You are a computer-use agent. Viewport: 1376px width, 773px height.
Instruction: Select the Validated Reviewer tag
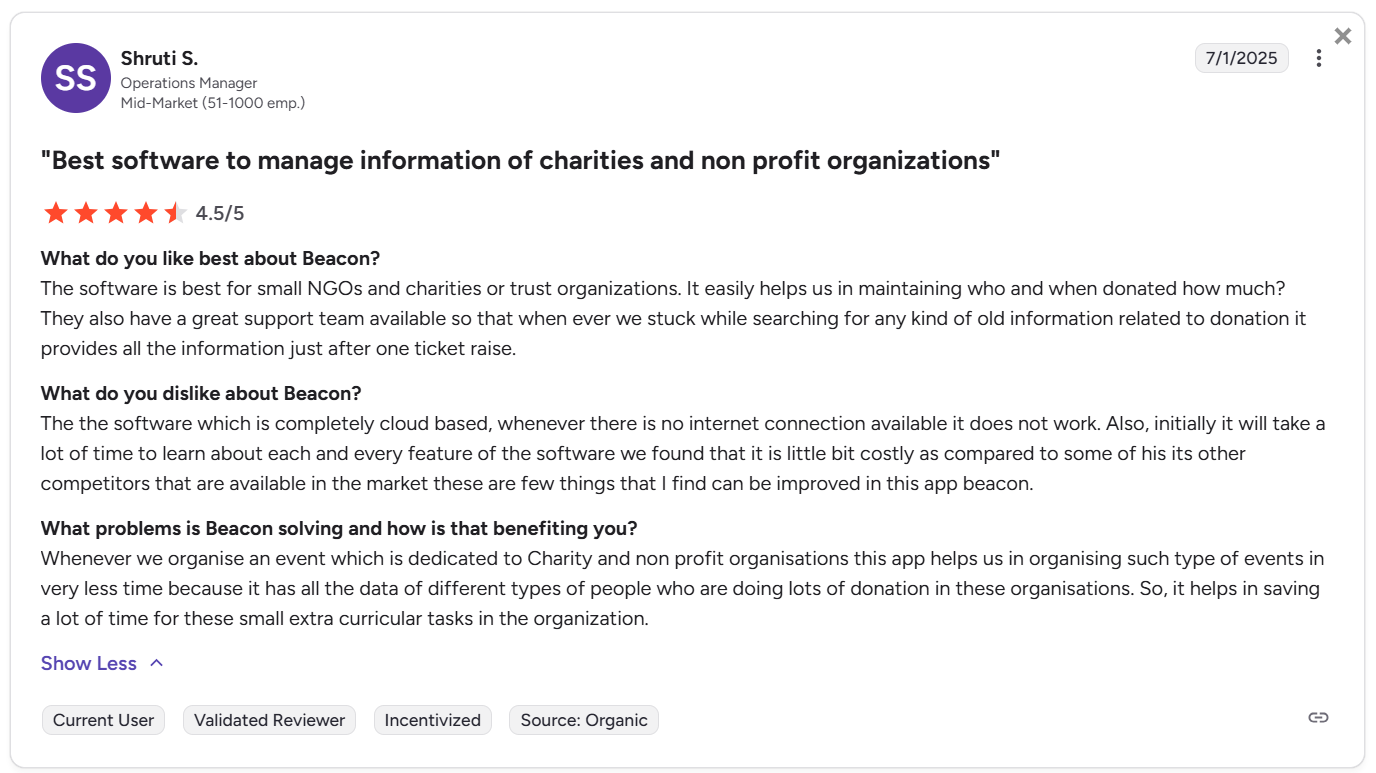pyautogui.click(x=269, y=720)
